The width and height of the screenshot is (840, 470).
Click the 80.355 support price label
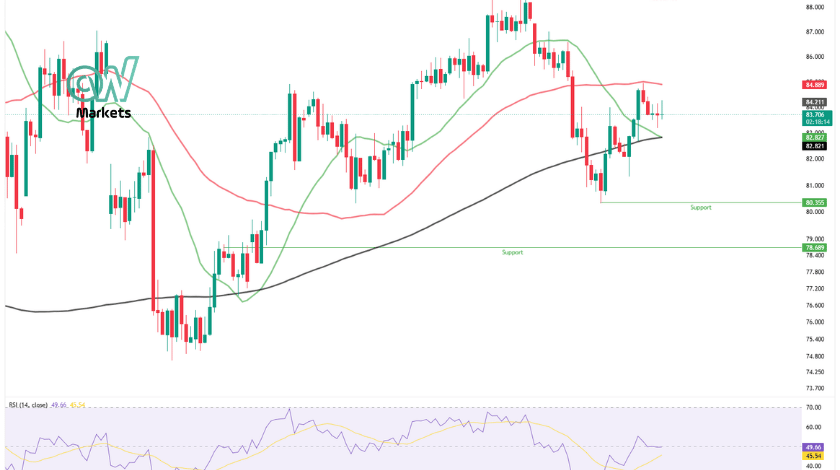814,203
